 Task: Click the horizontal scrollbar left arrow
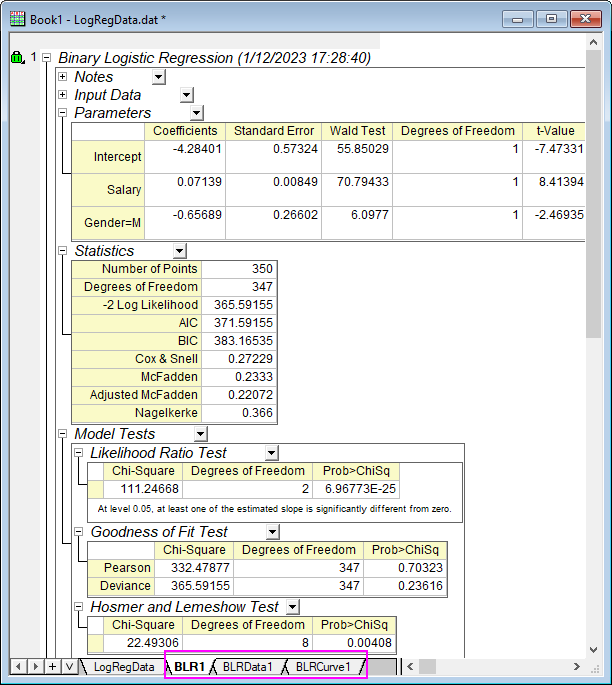[410, 667]
